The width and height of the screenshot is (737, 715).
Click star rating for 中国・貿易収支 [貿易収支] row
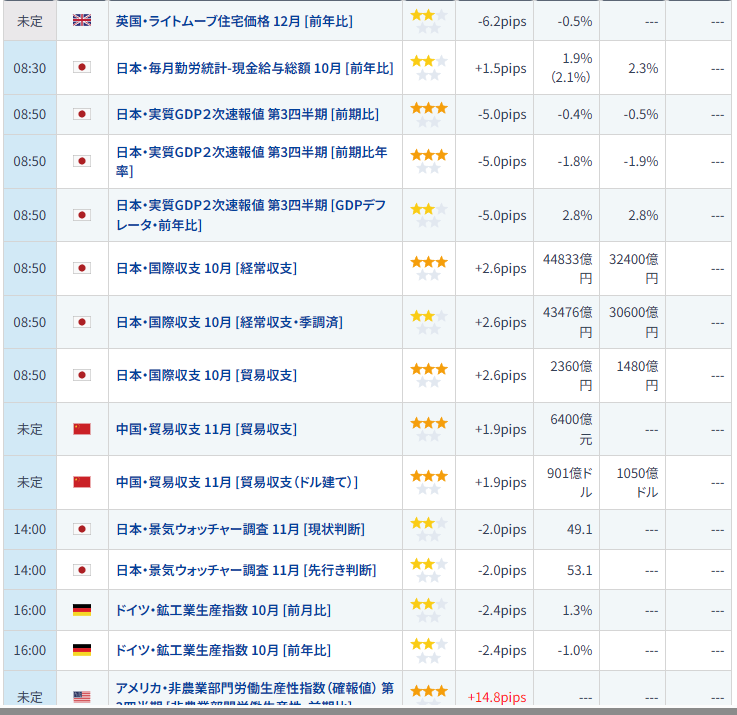pyautogui.click(x=428, y=429)
